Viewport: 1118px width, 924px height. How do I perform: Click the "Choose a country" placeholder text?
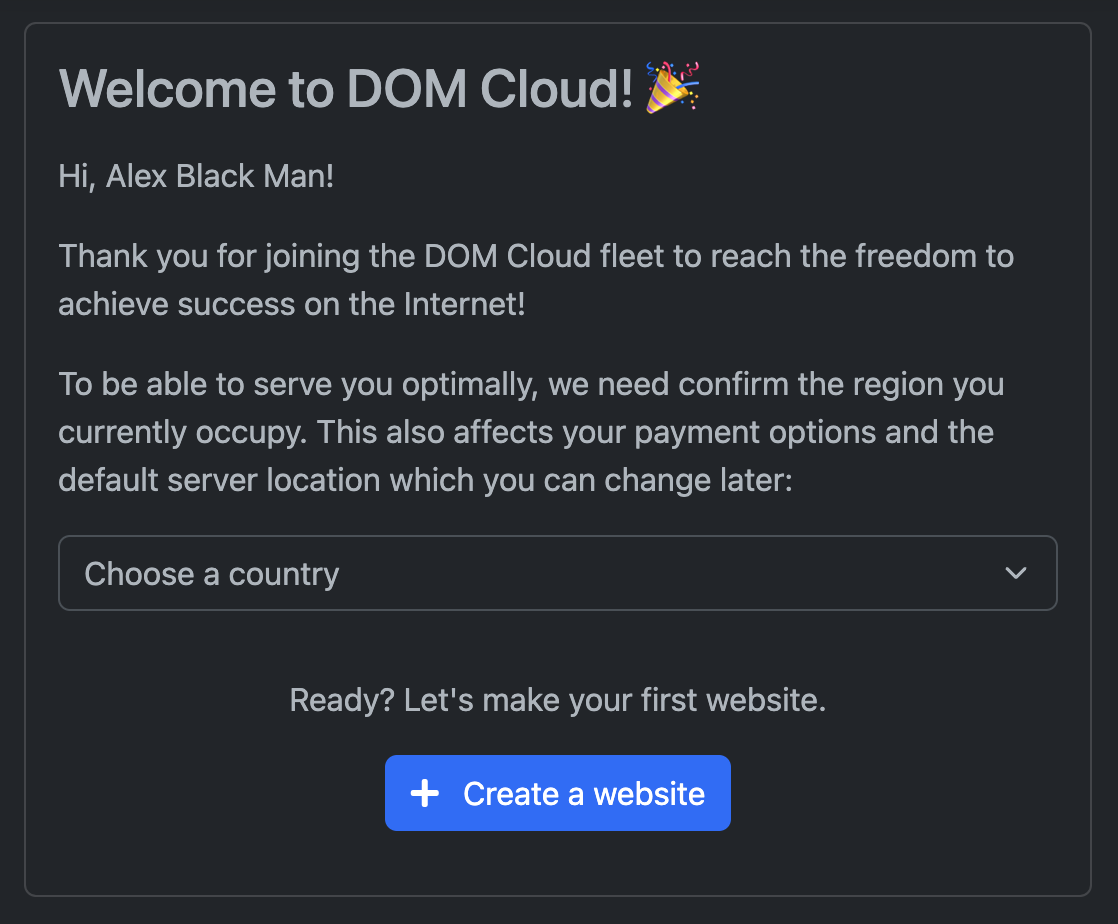(212, 574)
